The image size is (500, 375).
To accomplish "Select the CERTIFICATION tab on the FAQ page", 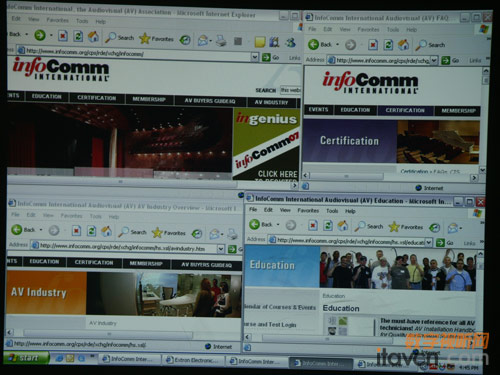I will coord(405,110).
